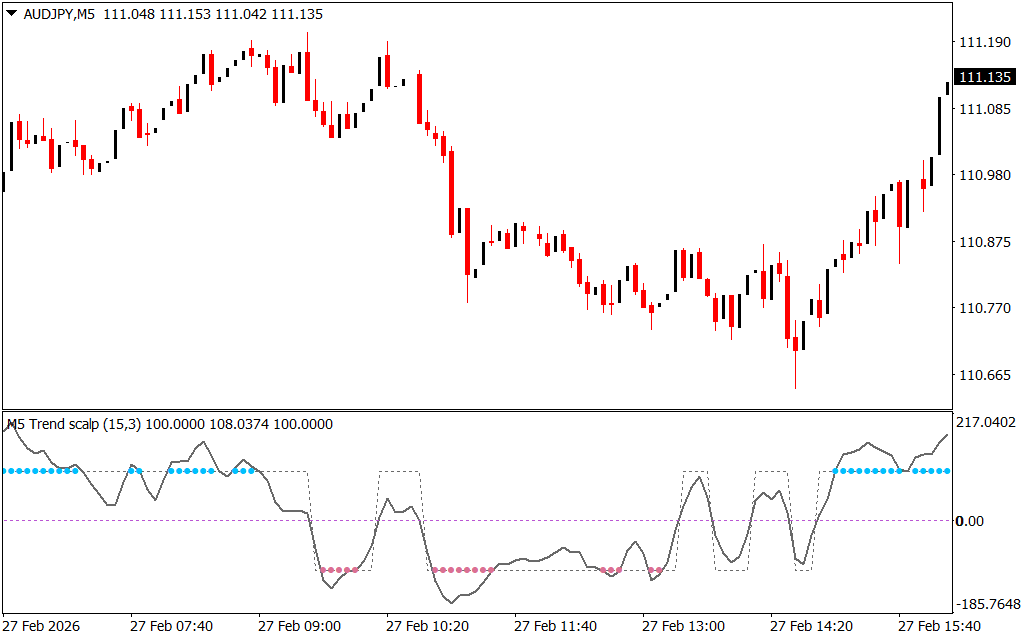Click the rightmost blue dotted segment in indicator
The height and width of the screenshot is (640, 1024).
pos(890,470)
